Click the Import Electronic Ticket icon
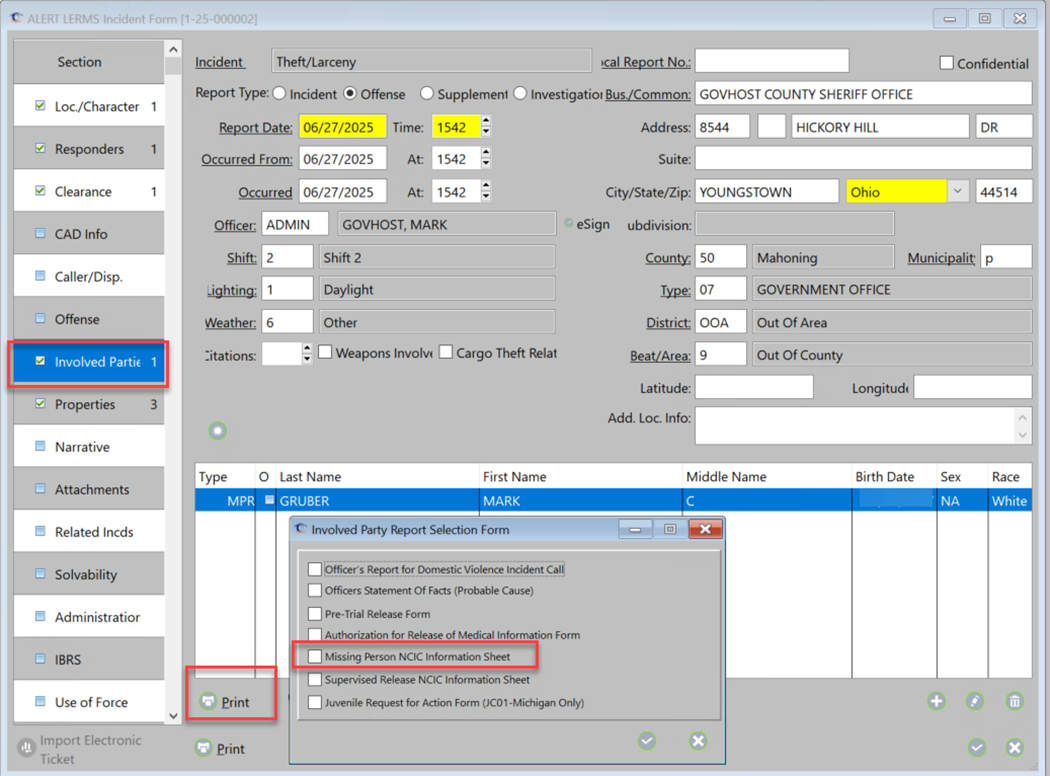The width and height of the screenshot is (1050, 776). pos(27,748)
